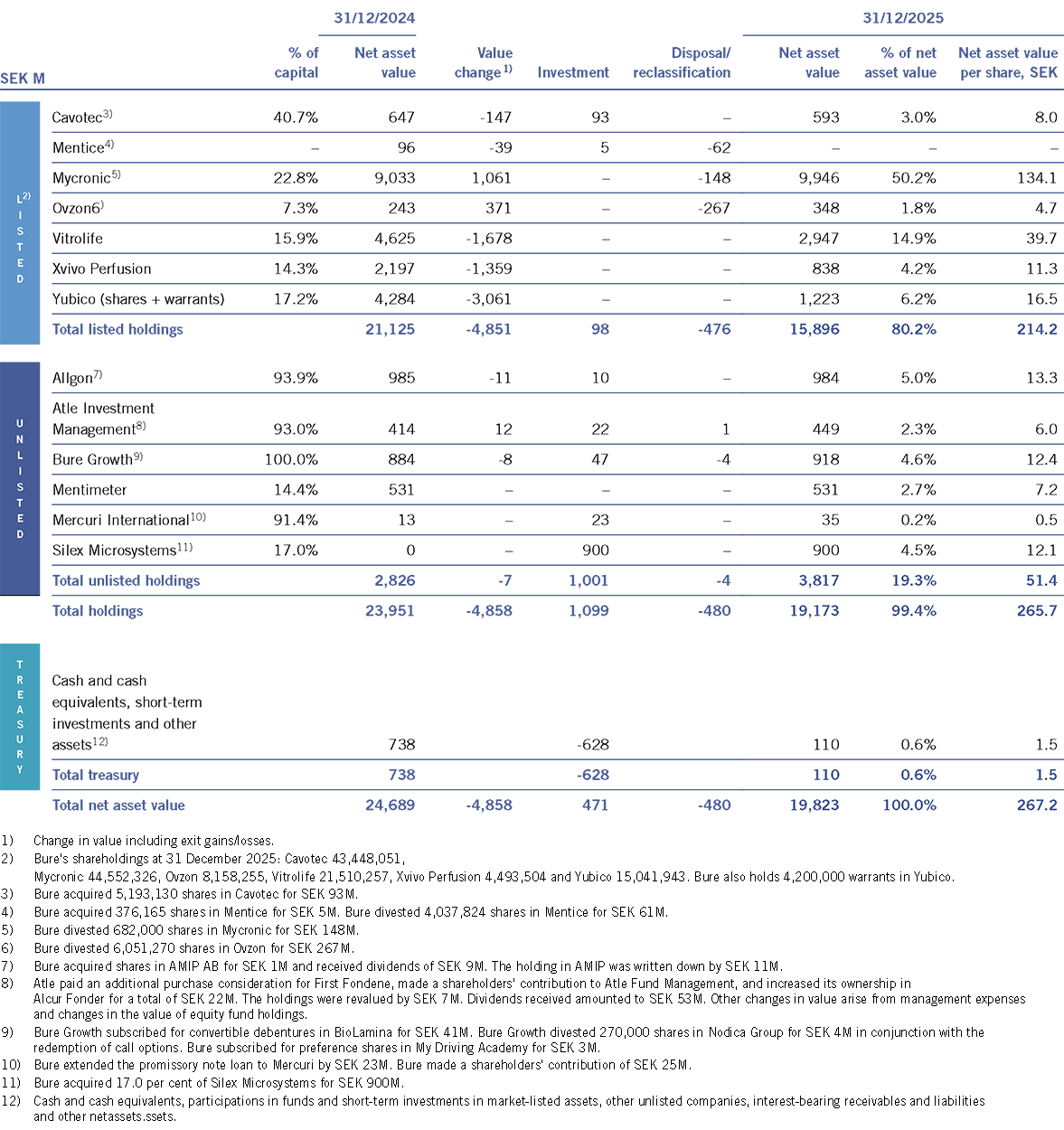Image resolution: width=1064 pixels, height=1130 pixels.
Task: Click Atle Investment Management label
Action: click(103, 419)
